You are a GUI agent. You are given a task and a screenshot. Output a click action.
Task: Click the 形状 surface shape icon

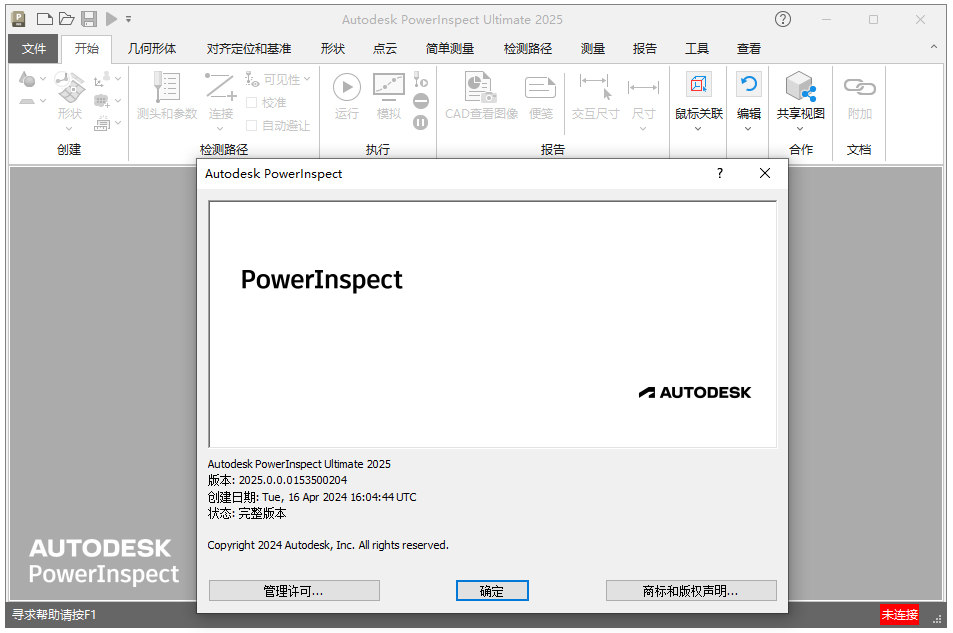[x=69, y=88]
